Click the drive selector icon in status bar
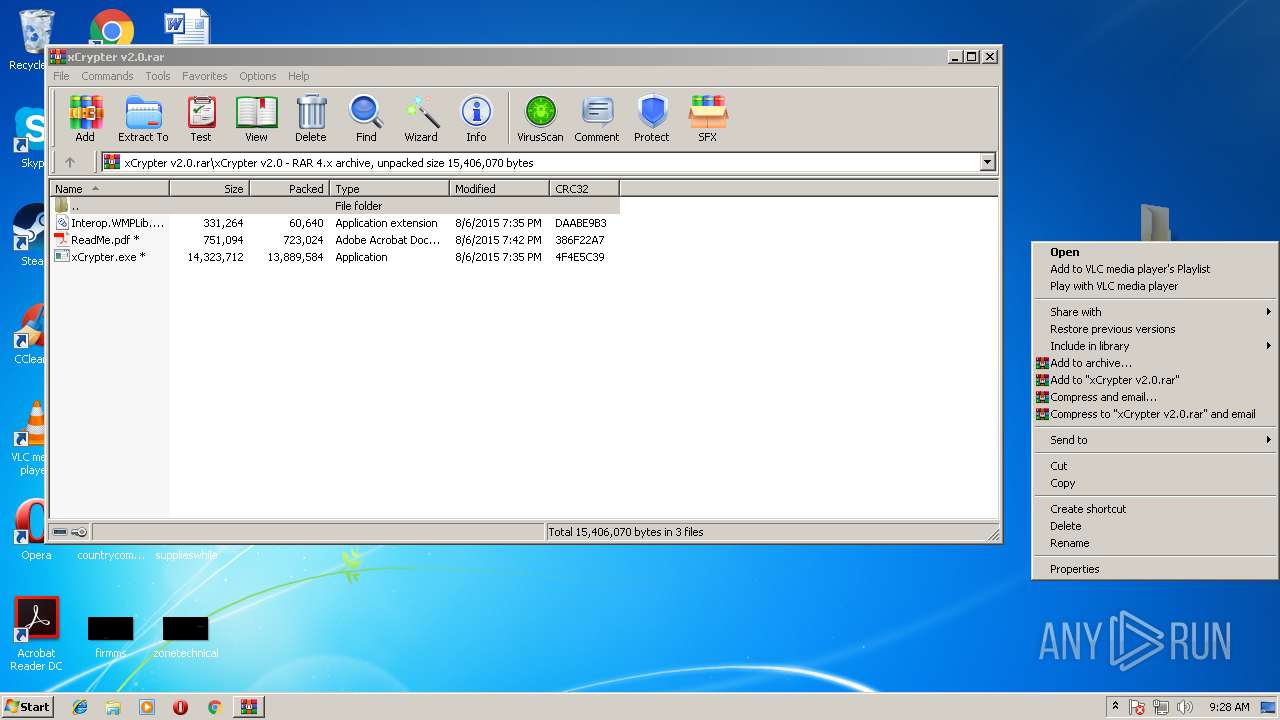 pyautogui.click(x=60, y=532)
